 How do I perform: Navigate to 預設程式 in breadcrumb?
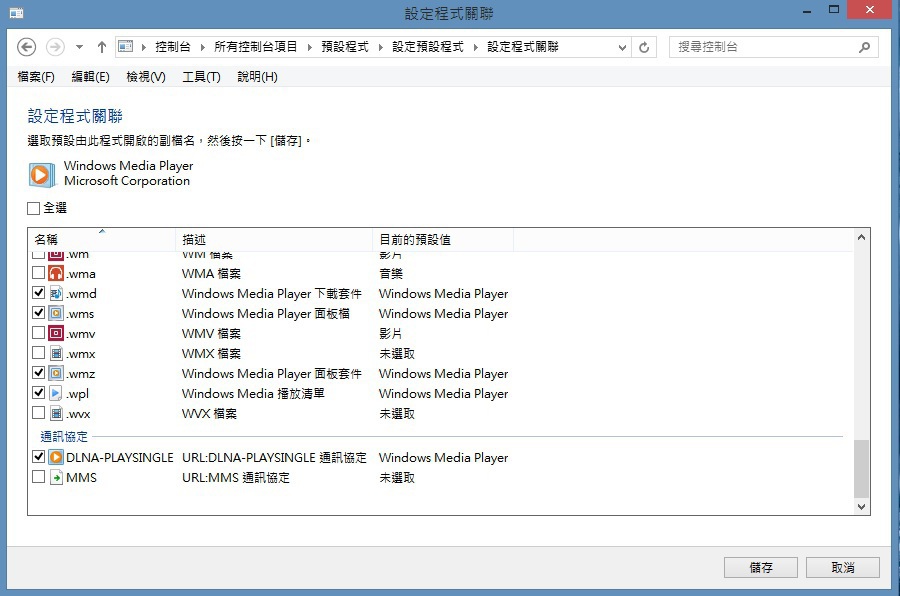tap(345, 47)
